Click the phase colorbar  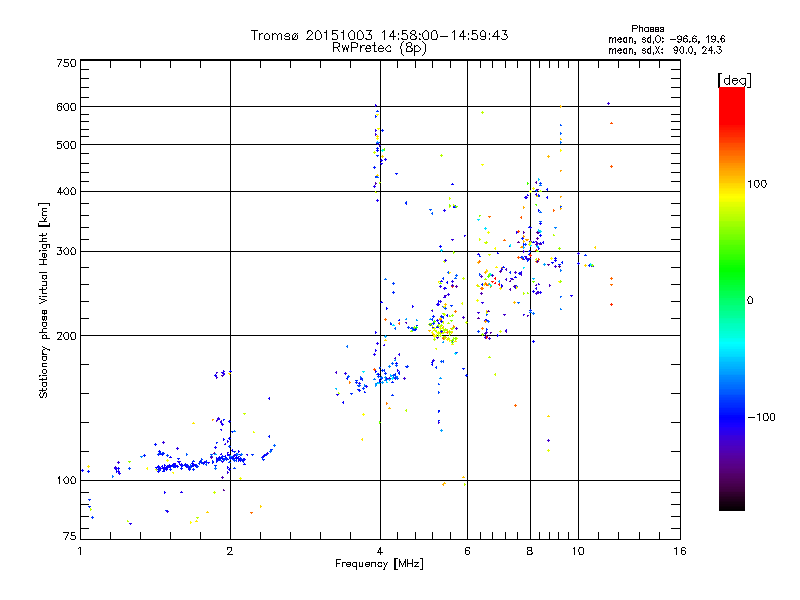[x=732, y=298]
